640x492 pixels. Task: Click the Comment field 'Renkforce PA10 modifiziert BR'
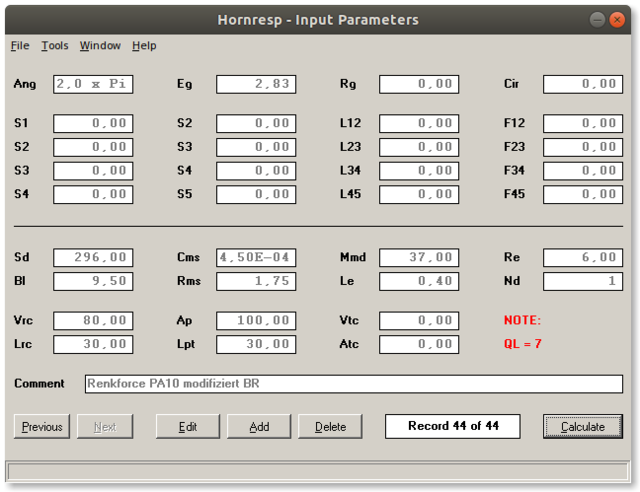354,384
